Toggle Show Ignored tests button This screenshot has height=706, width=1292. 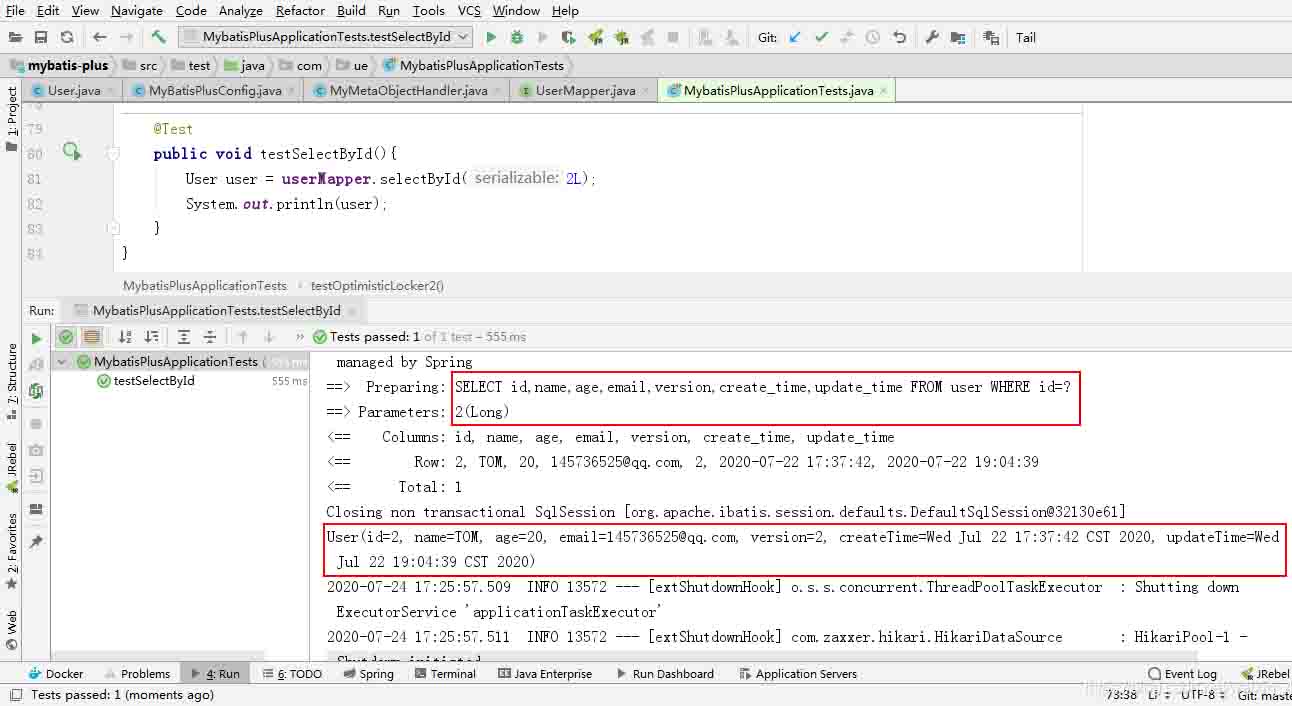click(92, 337)
